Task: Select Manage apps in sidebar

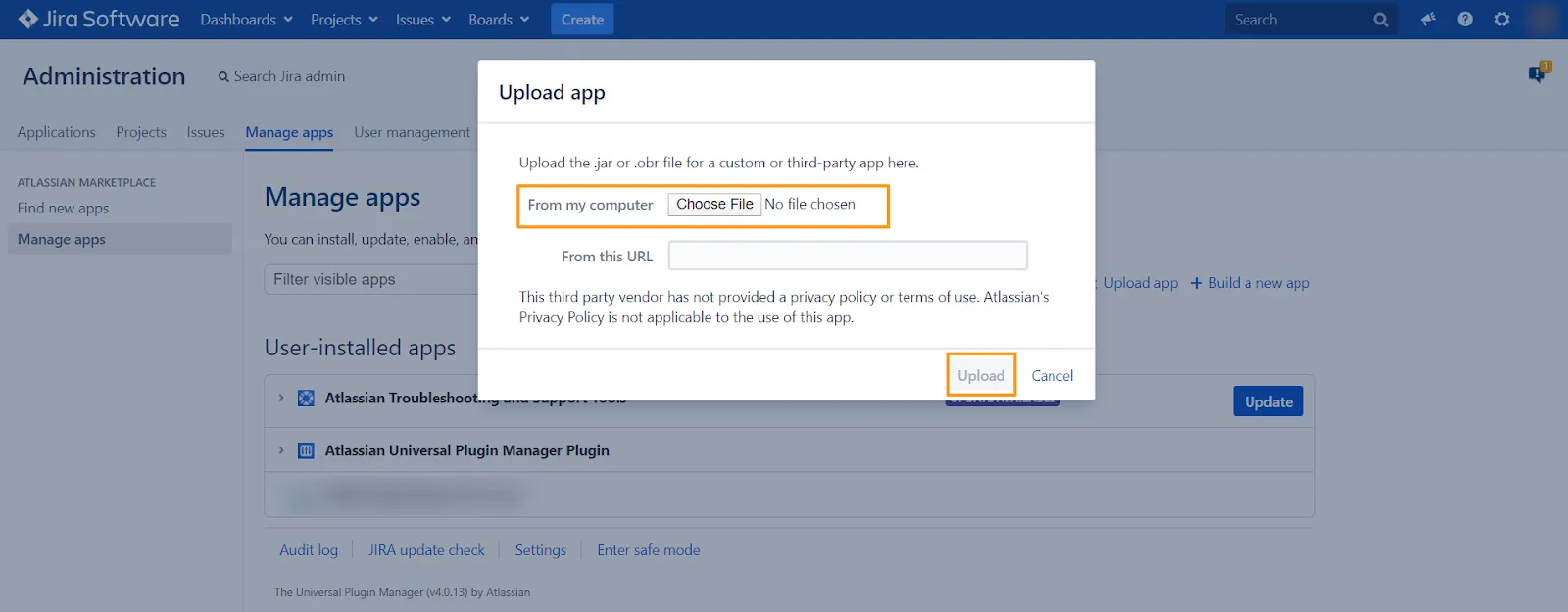Action: pyautogui.click(x=120, y=239)
